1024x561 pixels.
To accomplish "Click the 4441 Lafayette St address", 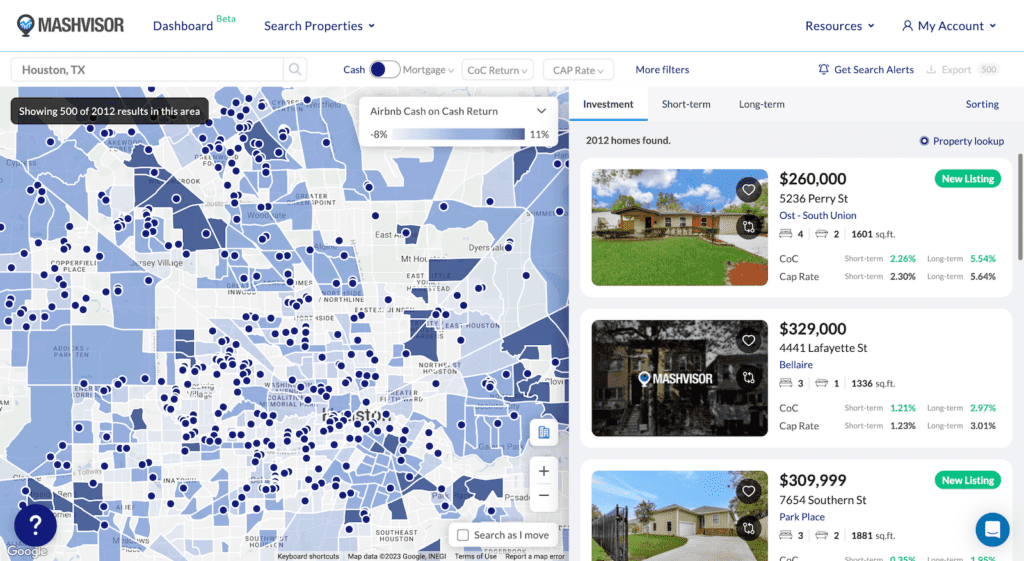I will pyautogui.click(x=823, y=347).
